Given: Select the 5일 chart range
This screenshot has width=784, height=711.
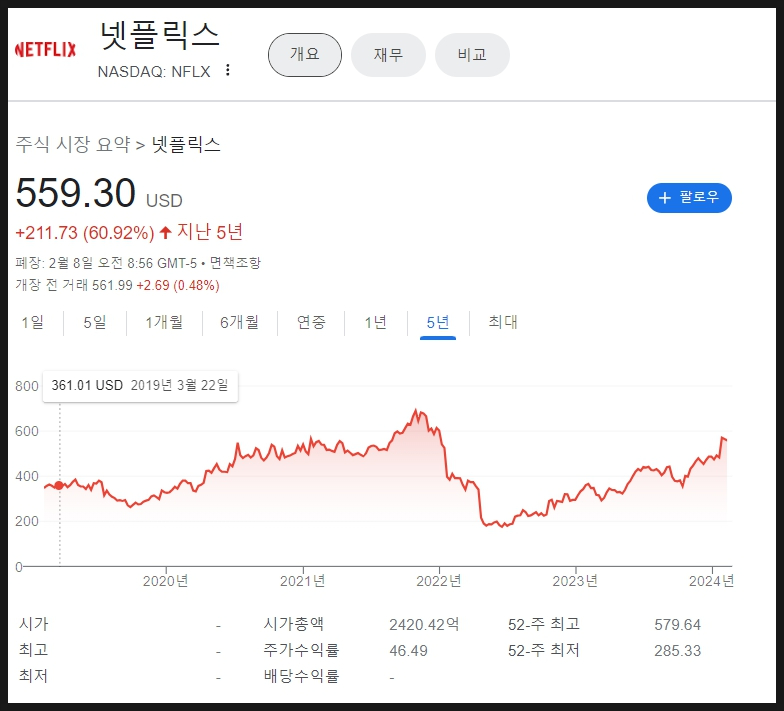Looking at the screenshot, I should pyautogui.click(x=94, y=322).
